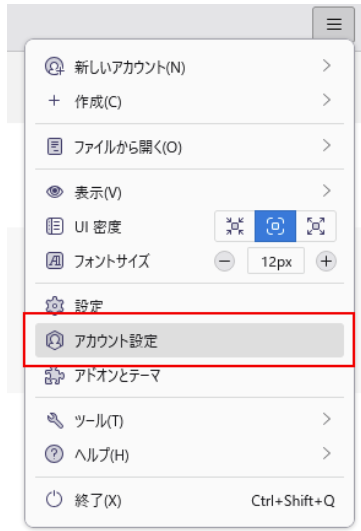Click the 新しいアカウント account-plus icon

click(x=54, y=66)
